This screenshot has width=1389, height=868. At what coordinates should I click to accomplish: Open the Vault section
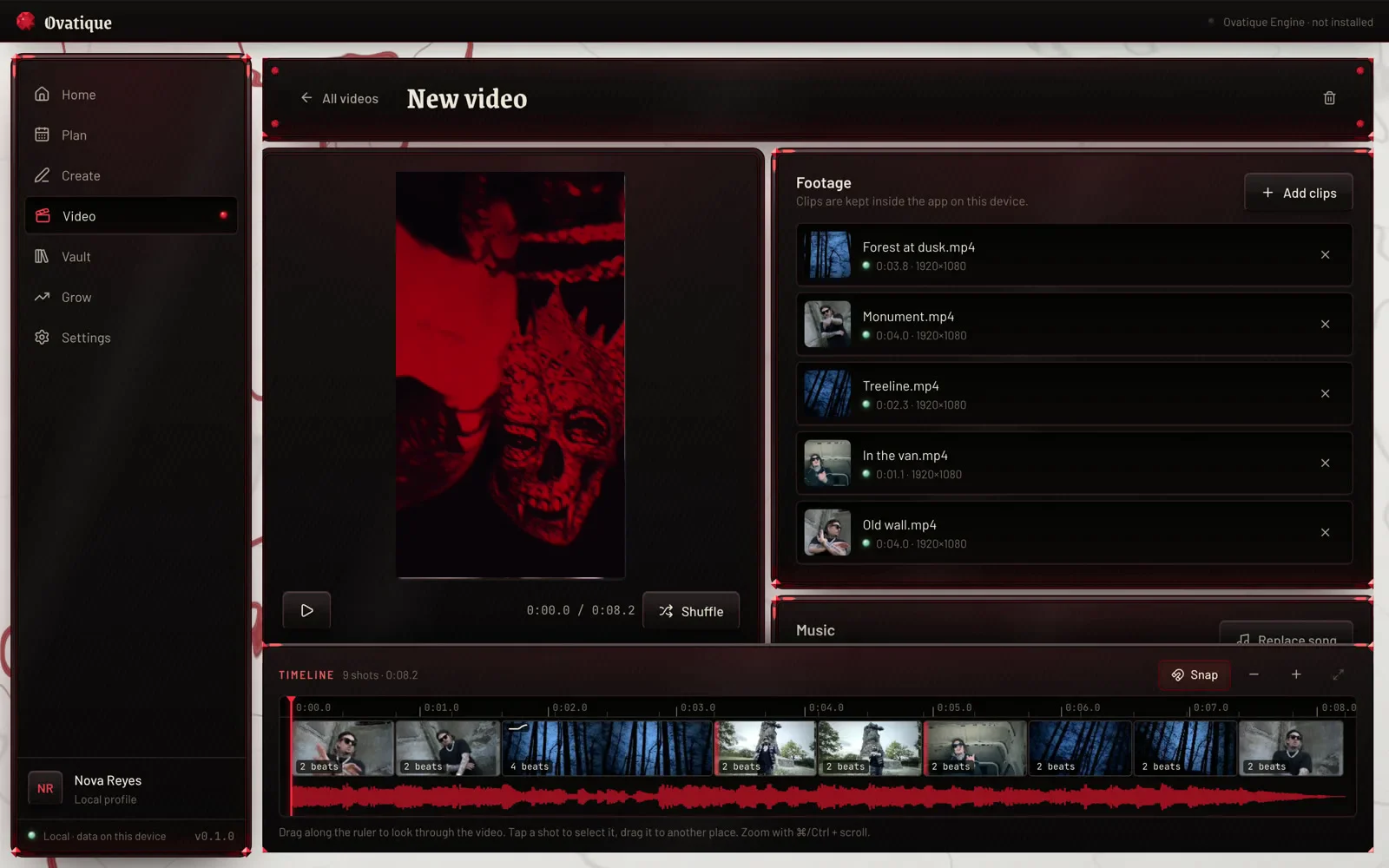(x=131, y=257)
